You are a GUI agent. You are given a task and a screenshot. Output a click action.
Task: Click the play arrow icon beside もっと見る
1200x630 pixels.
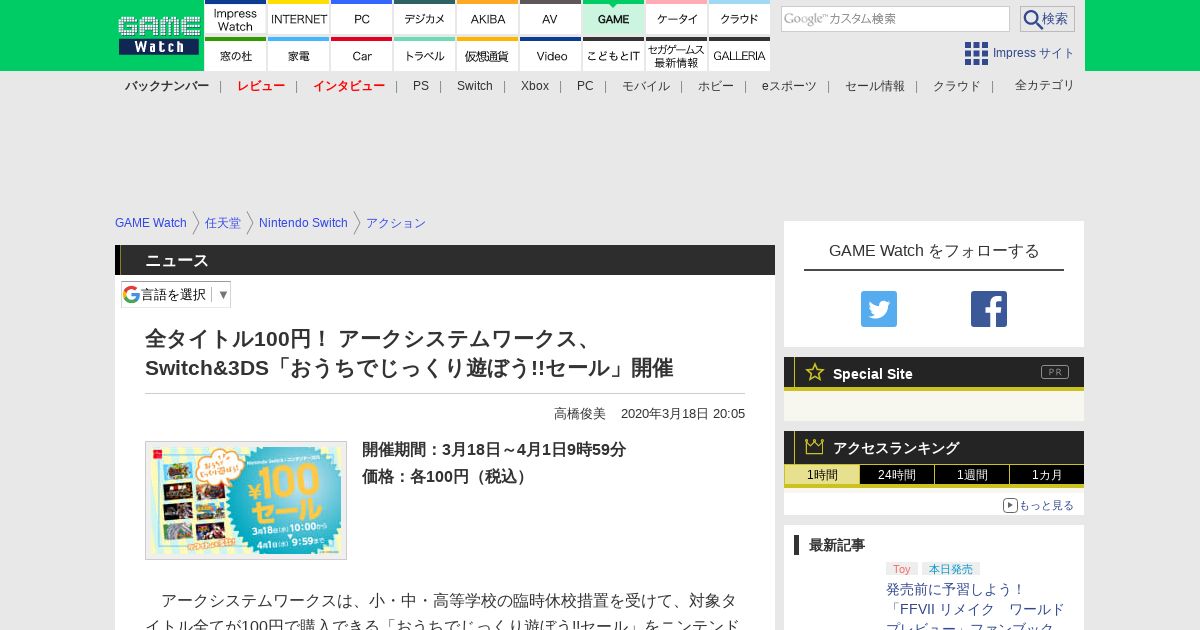pos(1010,505)
